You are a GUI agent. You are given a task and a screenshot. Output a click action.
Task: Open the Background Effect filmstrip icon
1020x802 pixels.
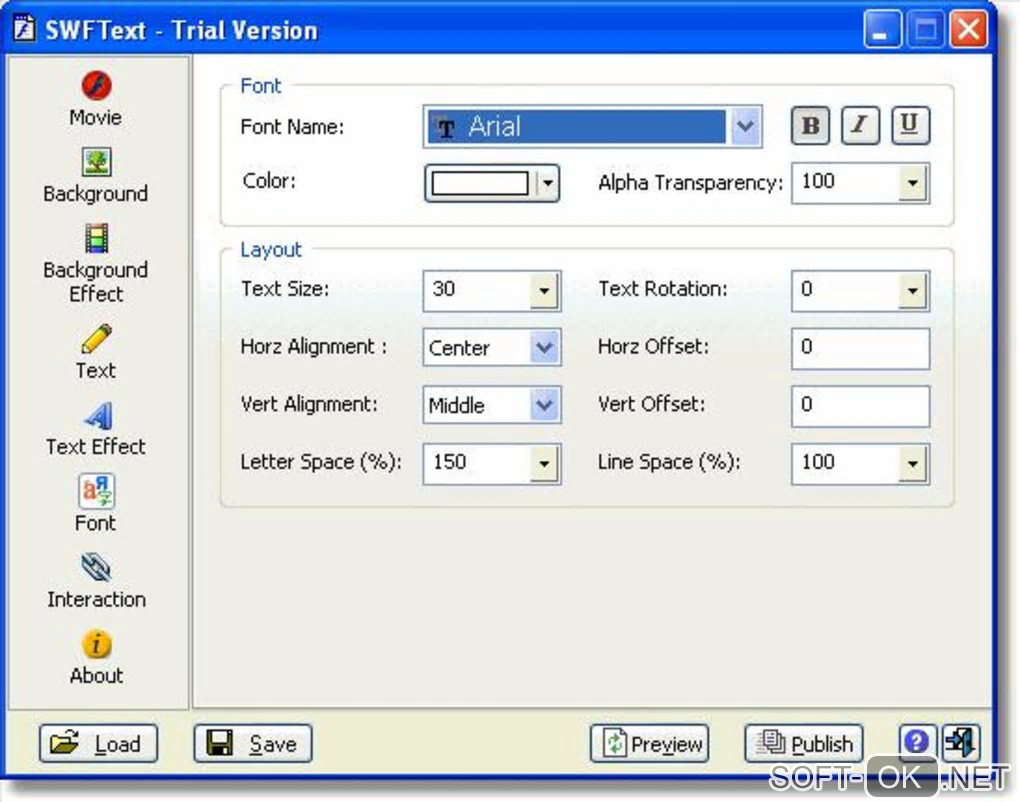point(96,238)
